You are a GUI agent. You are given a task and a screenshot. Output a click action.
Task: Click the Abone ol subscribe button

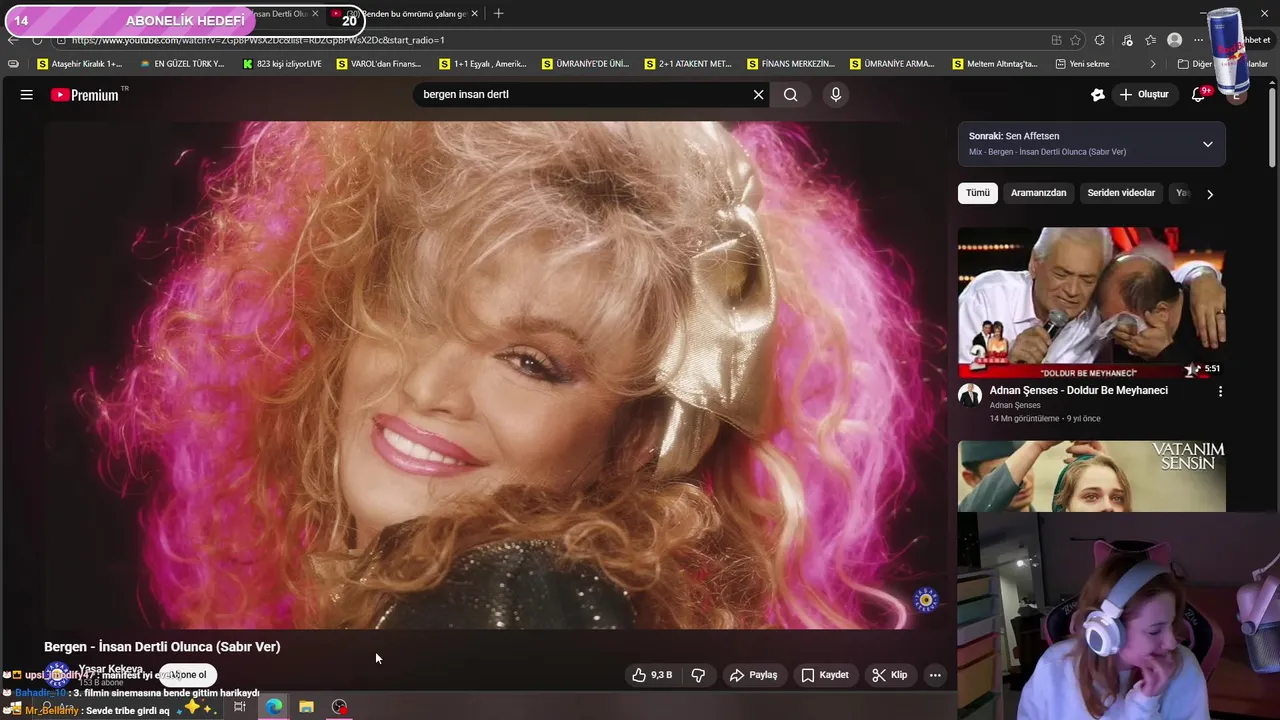coord(188,675)
